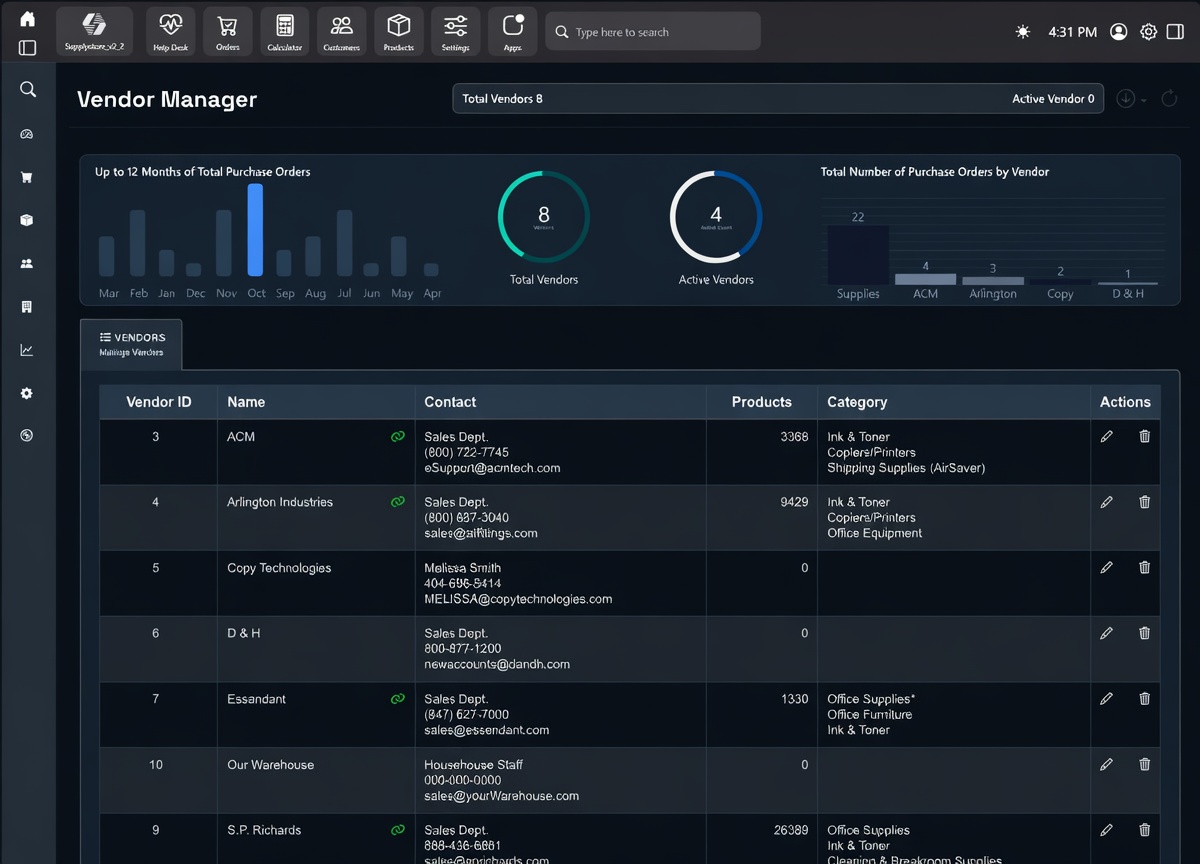Viewport: 1200px width, 864px height.
Task: Toggle the light/dark theme sun icon
Action: 1022,32
